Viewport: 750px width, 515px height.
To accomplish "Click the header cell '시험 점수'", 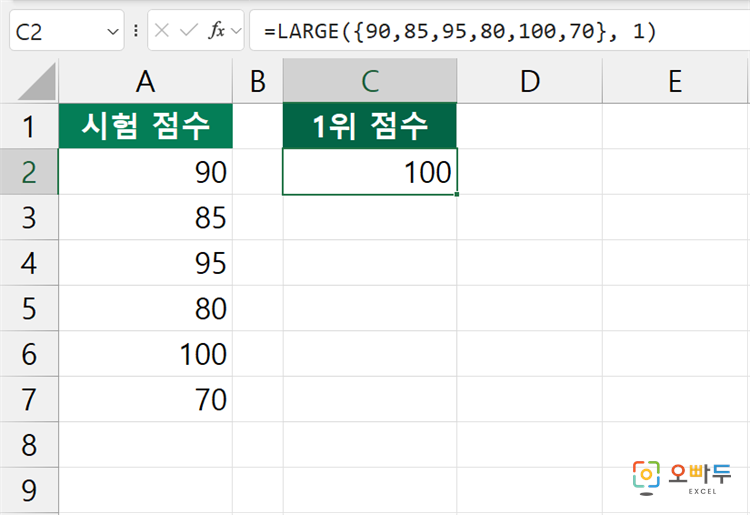I will point(145,126).
